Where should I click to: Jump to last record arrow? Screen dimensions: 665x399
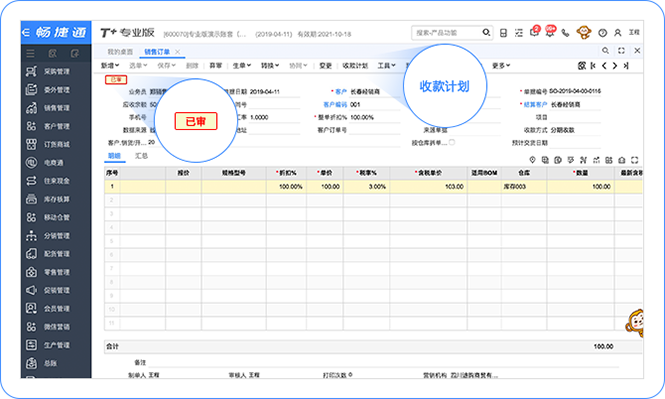(626, 65)
